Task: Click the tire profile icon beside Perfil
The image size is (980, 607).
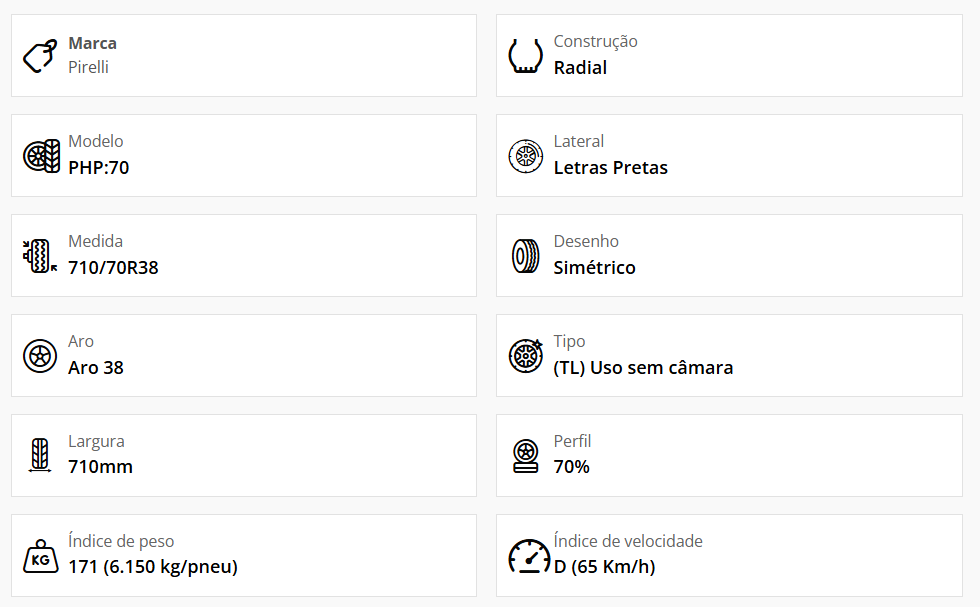Action: 526,456
